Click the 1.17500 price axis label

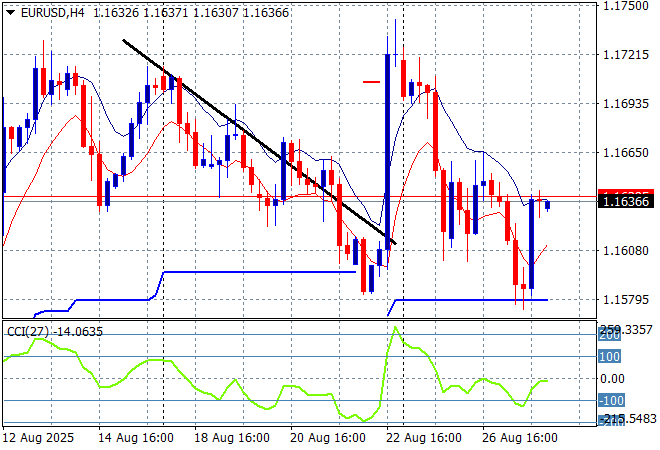(x=626, y=6)
